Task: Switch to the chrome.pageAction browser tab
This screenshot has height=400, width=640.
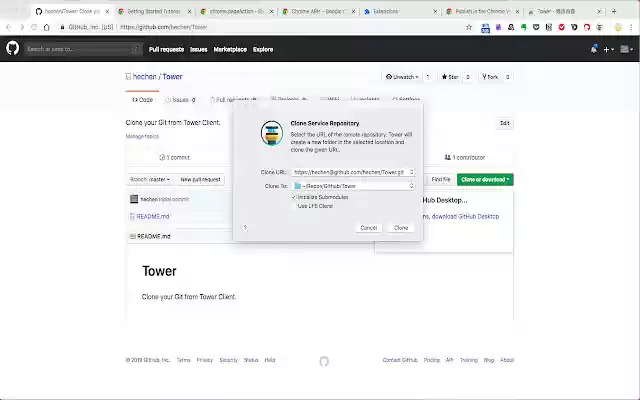Action: coord(237,11)
